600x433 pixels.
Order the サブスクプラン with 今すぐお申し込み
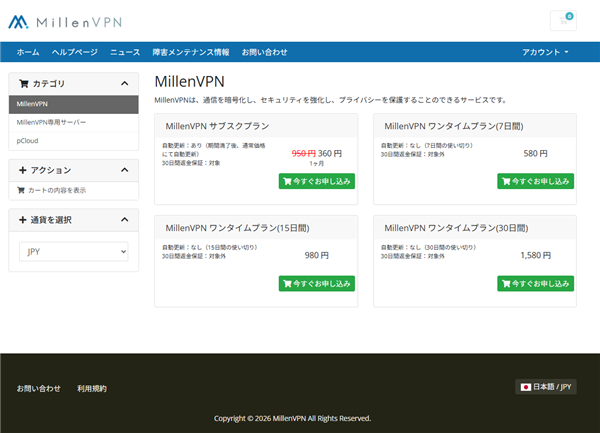coord(317,181)
